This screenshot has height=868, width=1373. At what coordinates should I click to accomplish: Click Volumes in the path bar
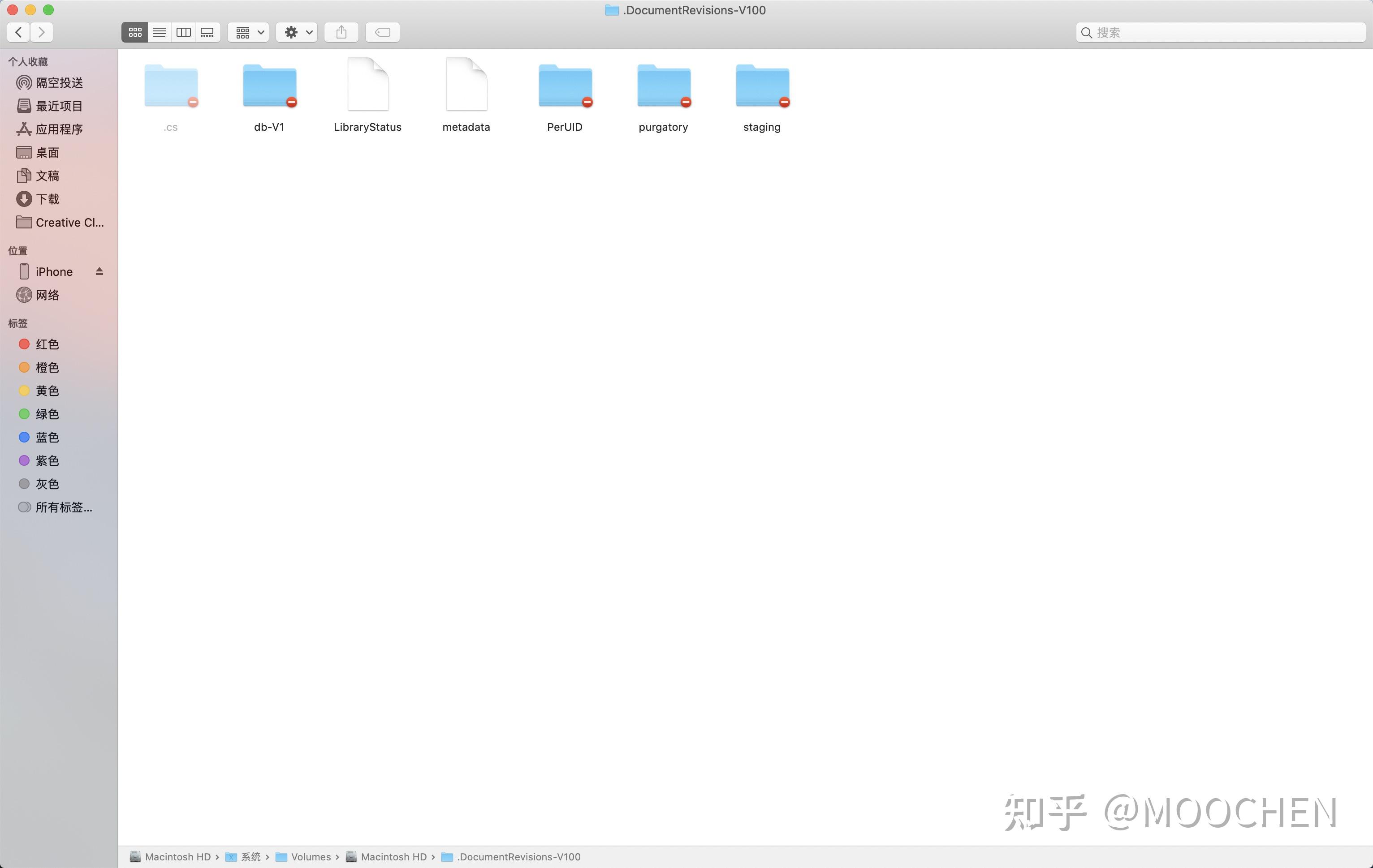tap(310, 857)
